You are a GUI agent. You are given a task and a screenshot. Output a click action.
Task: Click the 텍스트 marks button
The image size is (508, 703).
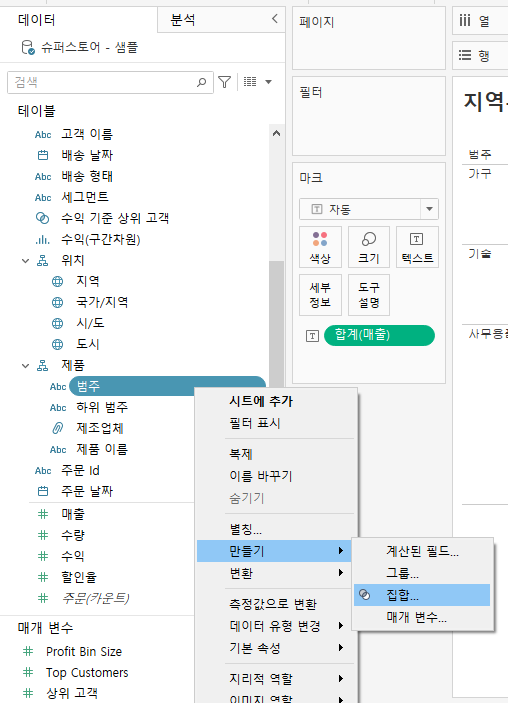(417, 247)
